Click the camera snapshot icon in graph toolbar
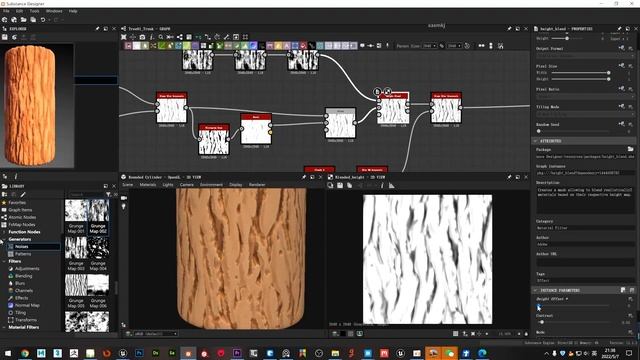640x360 pixels. tap(142, 37)
